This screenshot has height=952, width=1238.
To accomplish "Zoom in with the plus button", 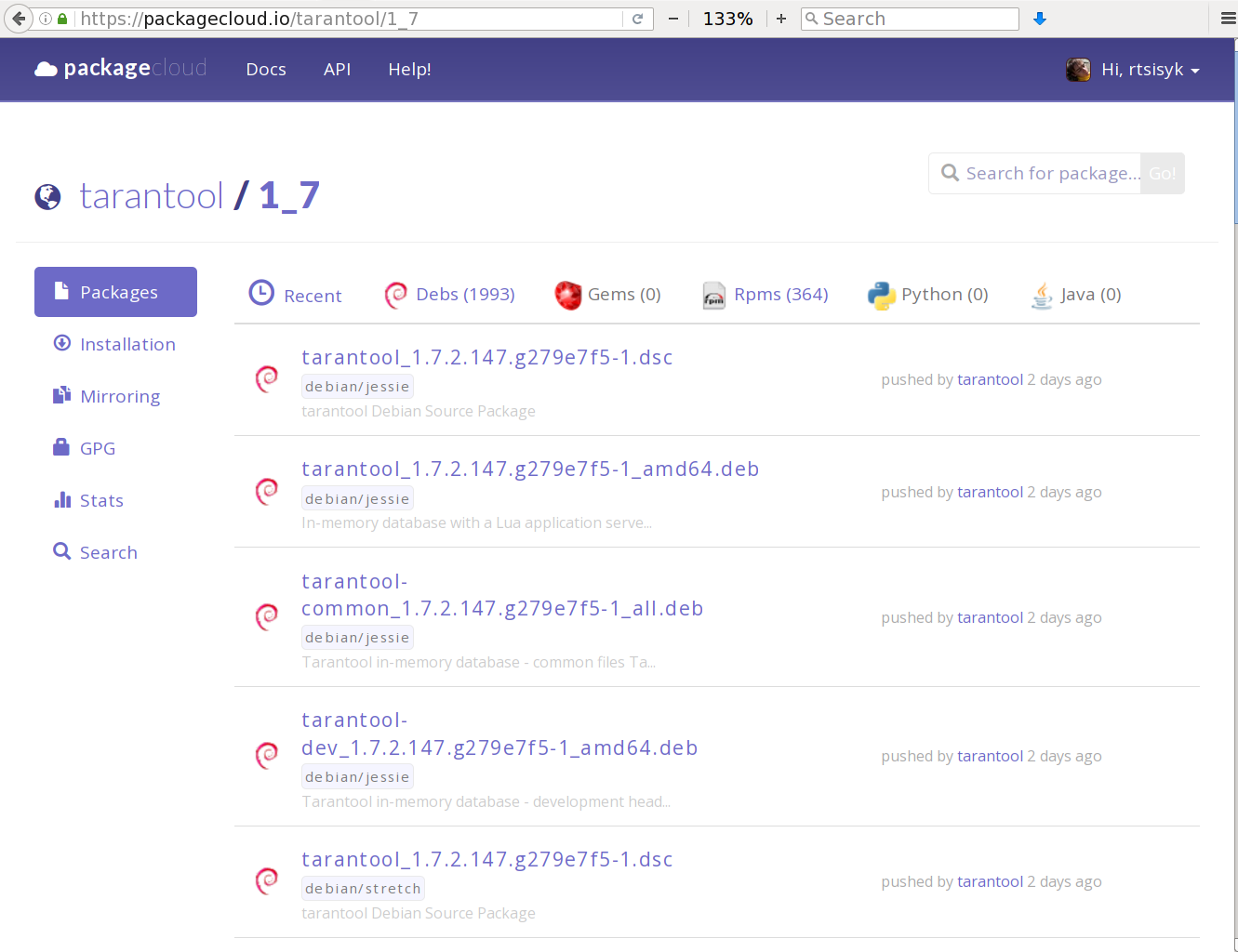I will coord(781,19).
